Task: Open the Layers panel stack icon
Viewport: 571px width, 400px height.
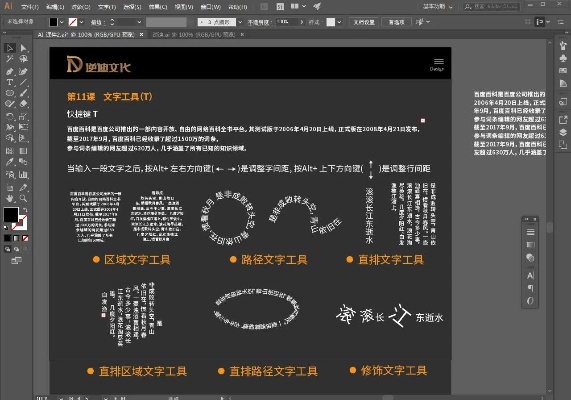Action: (x=563, y=132)
